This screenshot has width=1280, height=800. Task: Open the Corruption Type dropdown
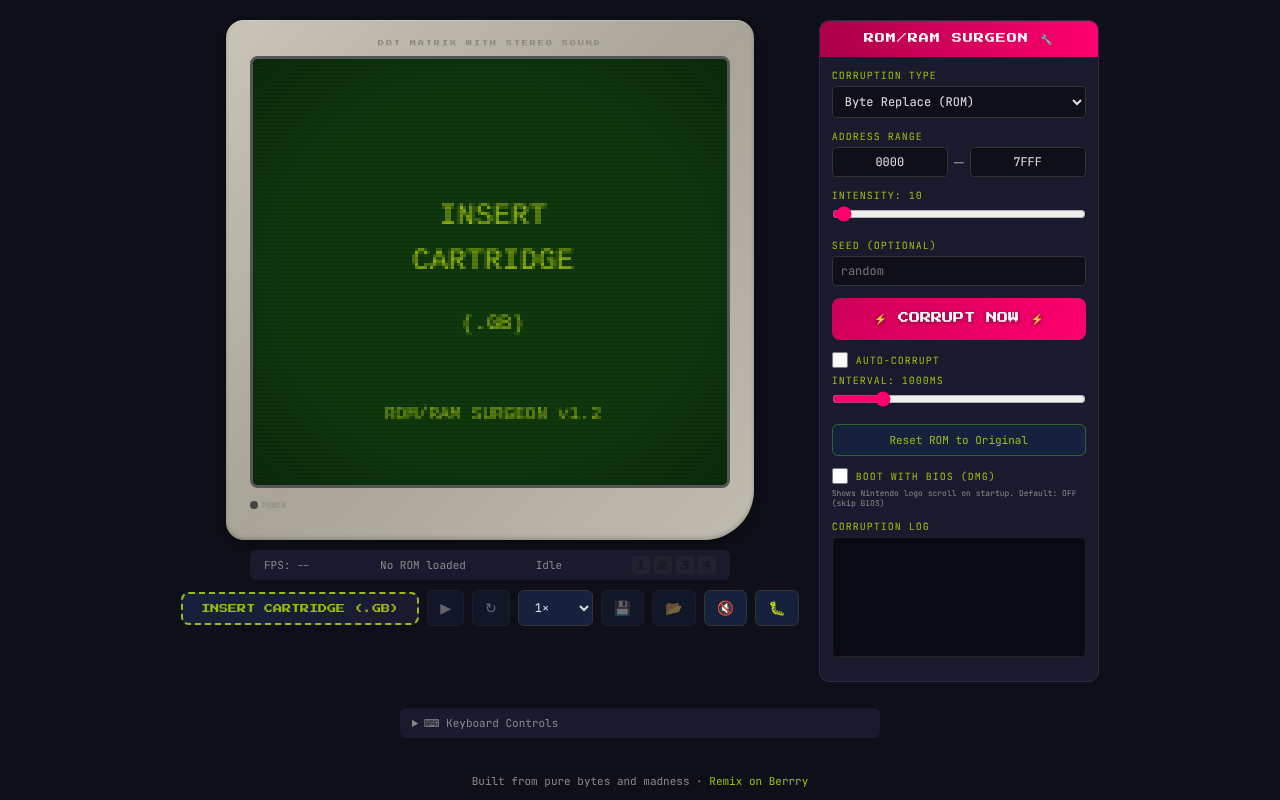959,102
